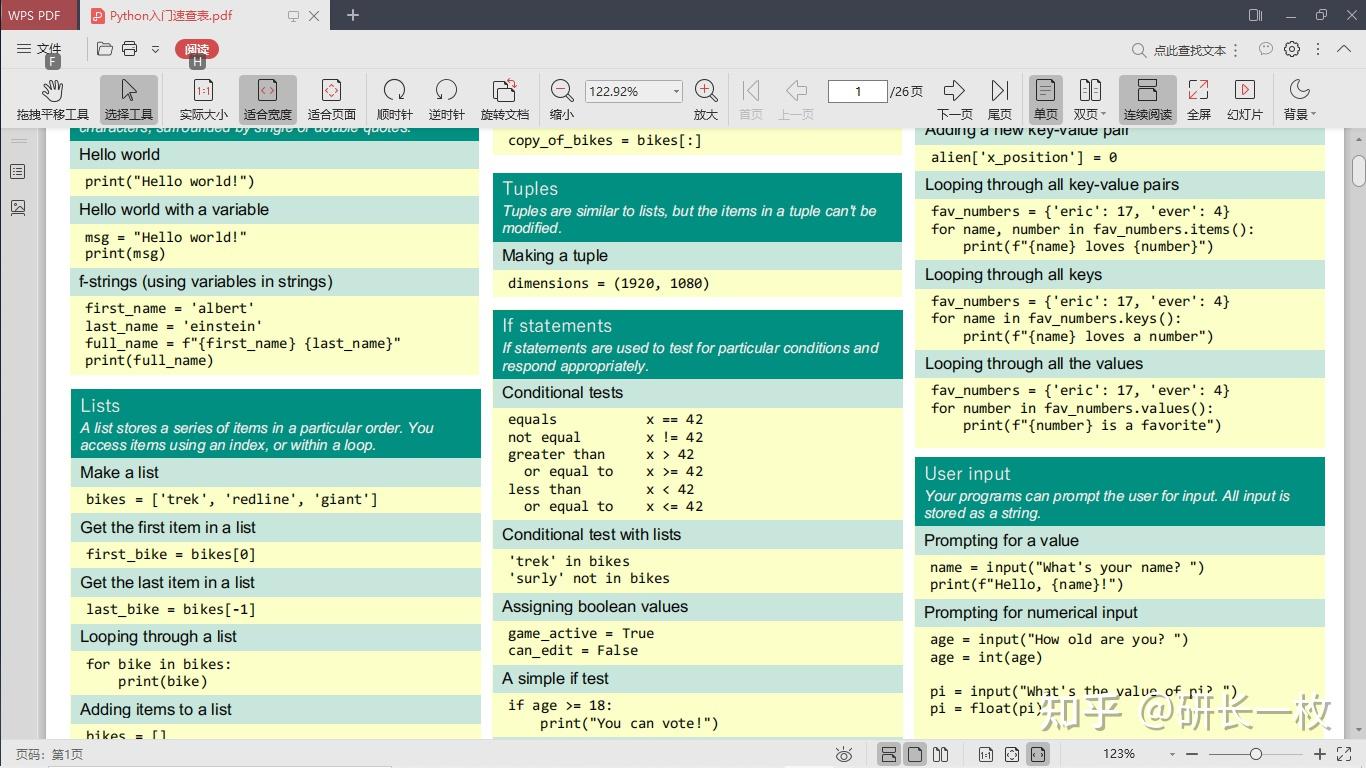Image resolution: width=1366 pixels, height=768 pixels.
Task: Start slideshow mode (幻灯片)
Action: [x=1245, y=100]
